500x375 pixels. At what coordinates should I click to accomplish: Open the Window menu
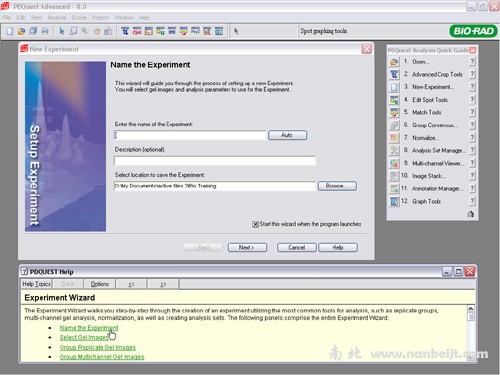point(124,17)
